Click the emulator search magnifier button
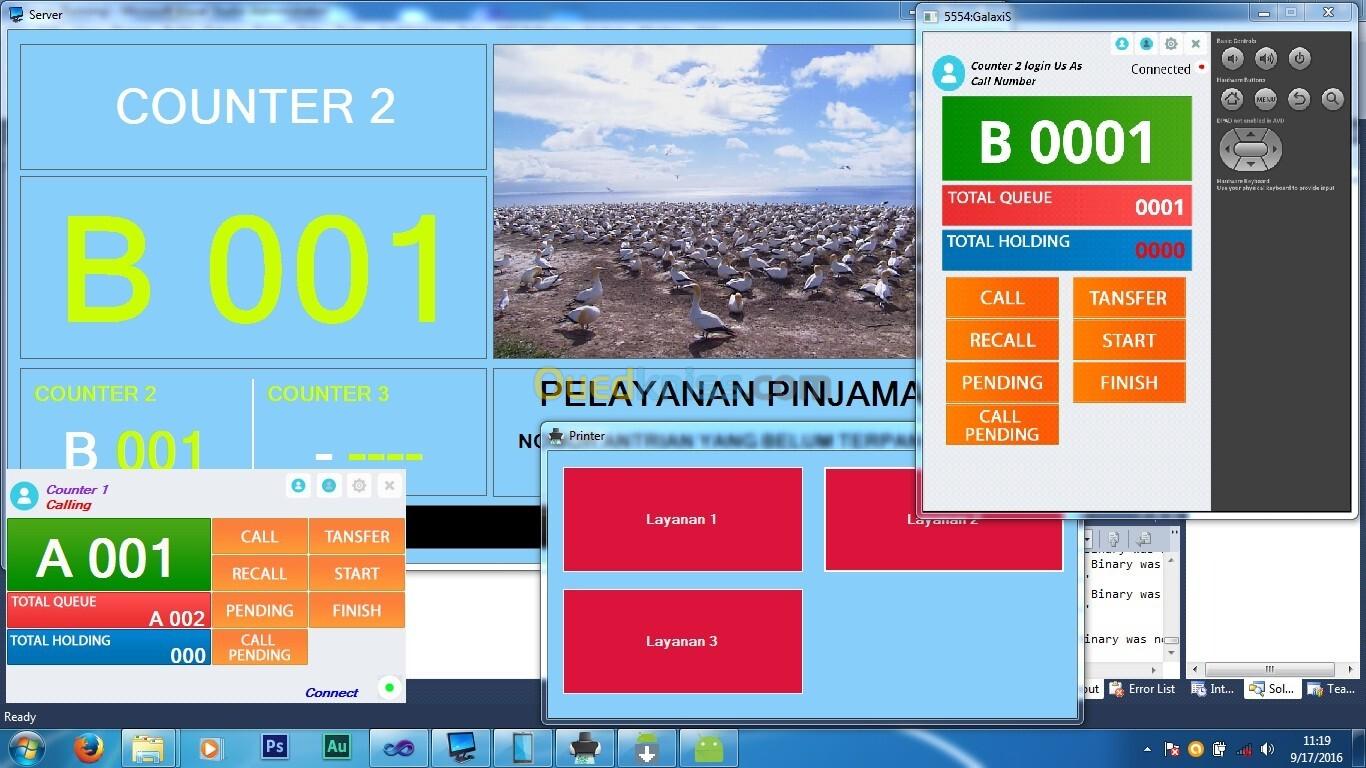1366x768 pixels. (x=1332, y=99)
